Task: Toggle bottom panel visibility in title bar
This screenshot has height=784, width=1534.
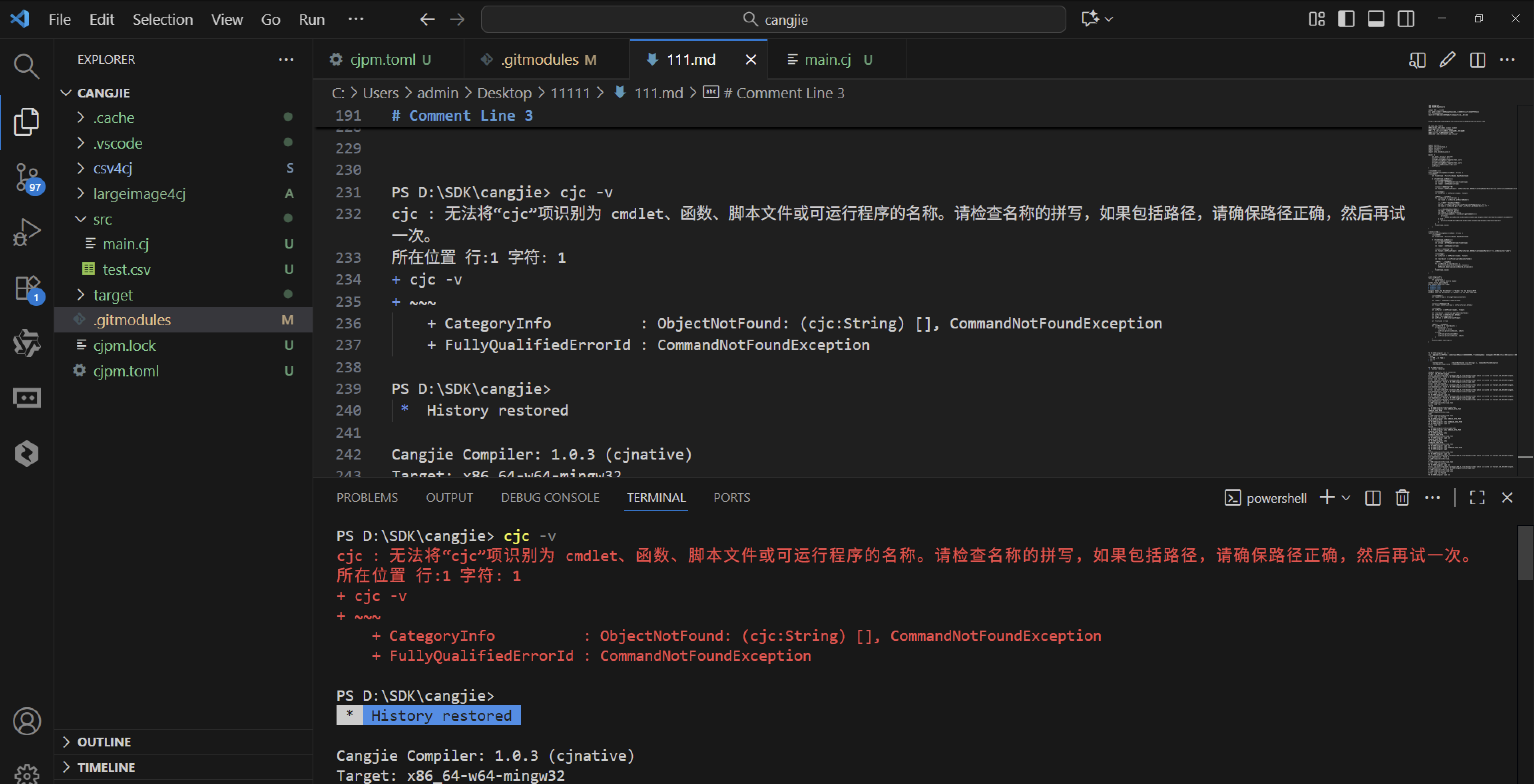Action: [1376, 19]
